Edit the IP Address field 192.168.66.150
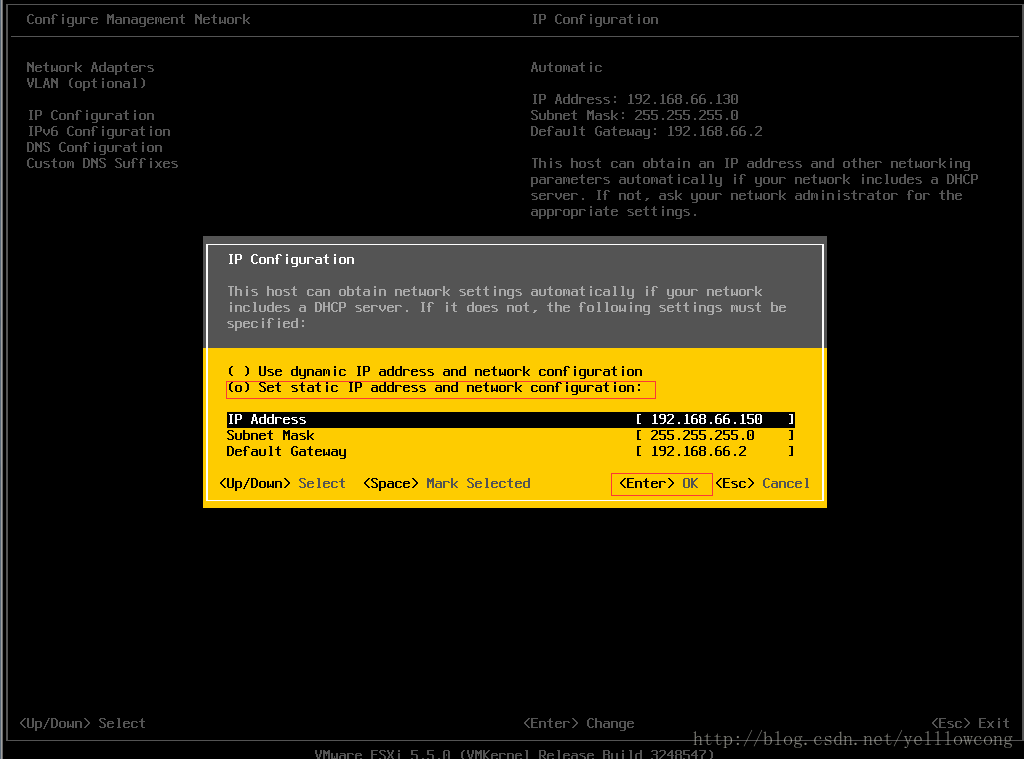This screenshot has width=1024, height=759. click(x=715, y=419)
